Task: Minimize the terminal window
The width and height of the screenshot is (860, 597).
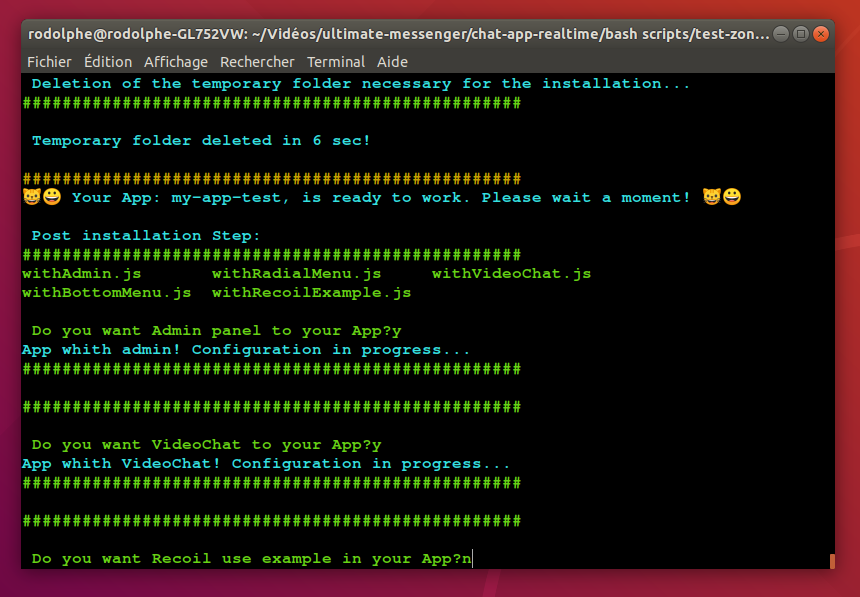Action: click(x=781, y=33)
